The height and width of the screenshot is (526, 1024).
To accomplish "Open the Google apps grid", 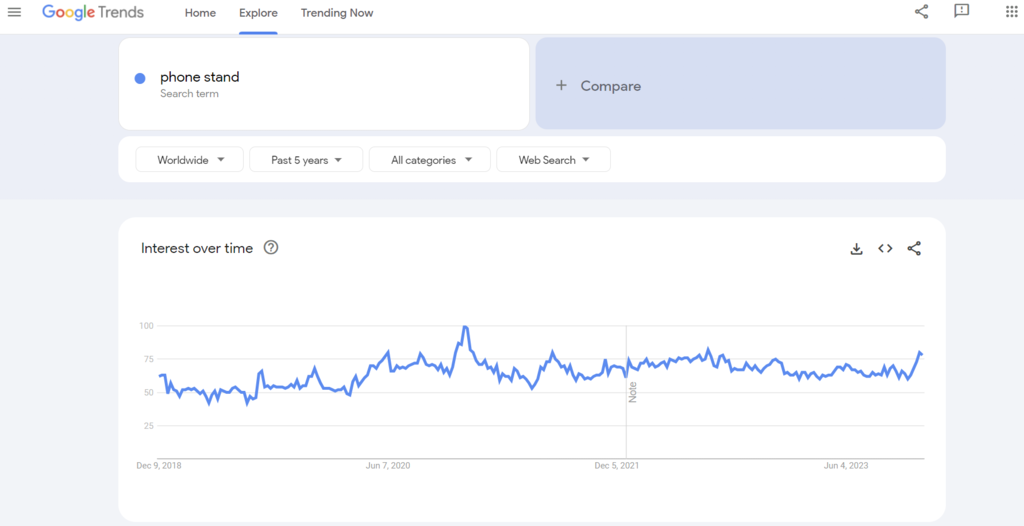I will (x=1011, y=12).
